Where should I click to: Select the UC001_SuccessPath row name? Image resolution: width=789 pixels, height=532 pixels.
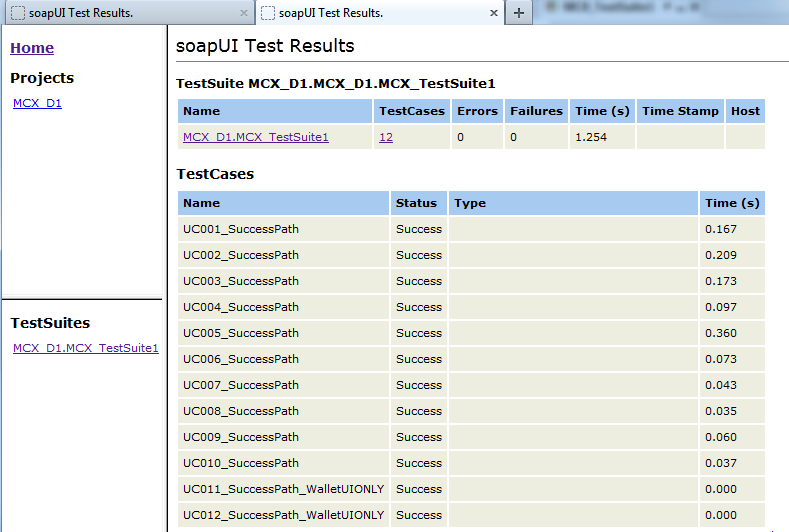point(241,229)
